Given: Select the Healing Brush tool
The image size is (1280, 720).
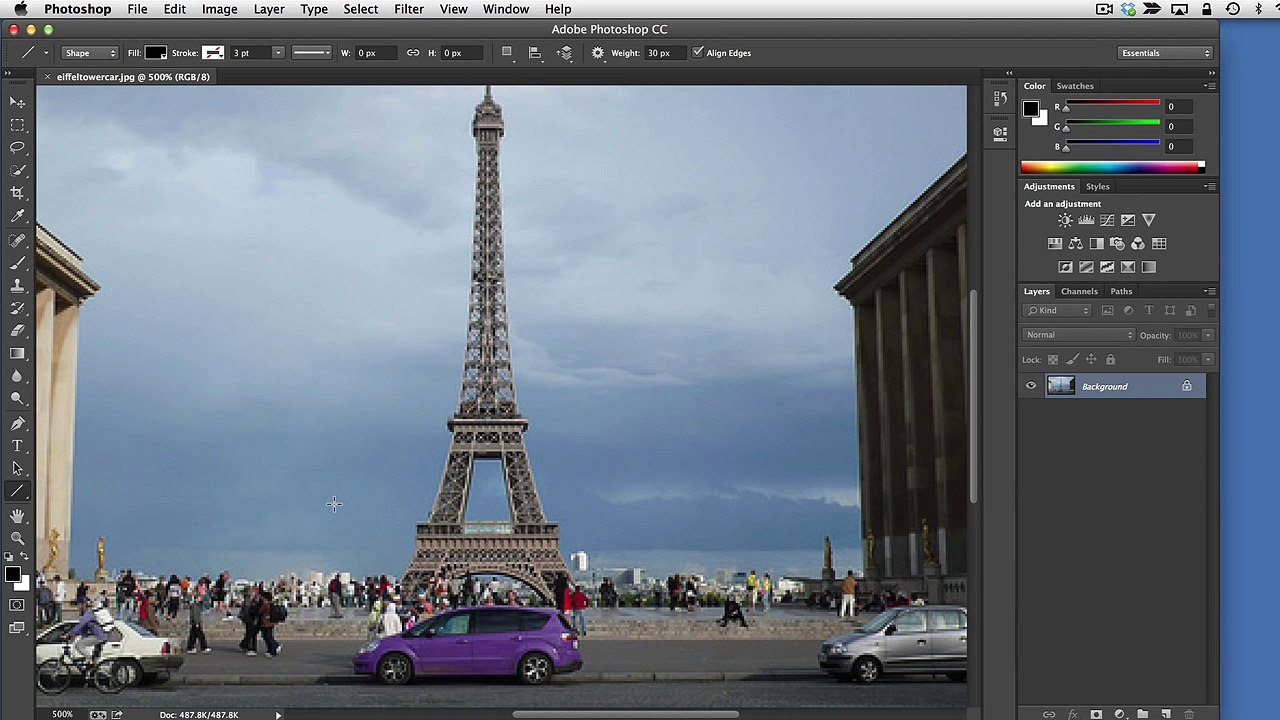Looking at the screenshot, I should pos(17,241).
